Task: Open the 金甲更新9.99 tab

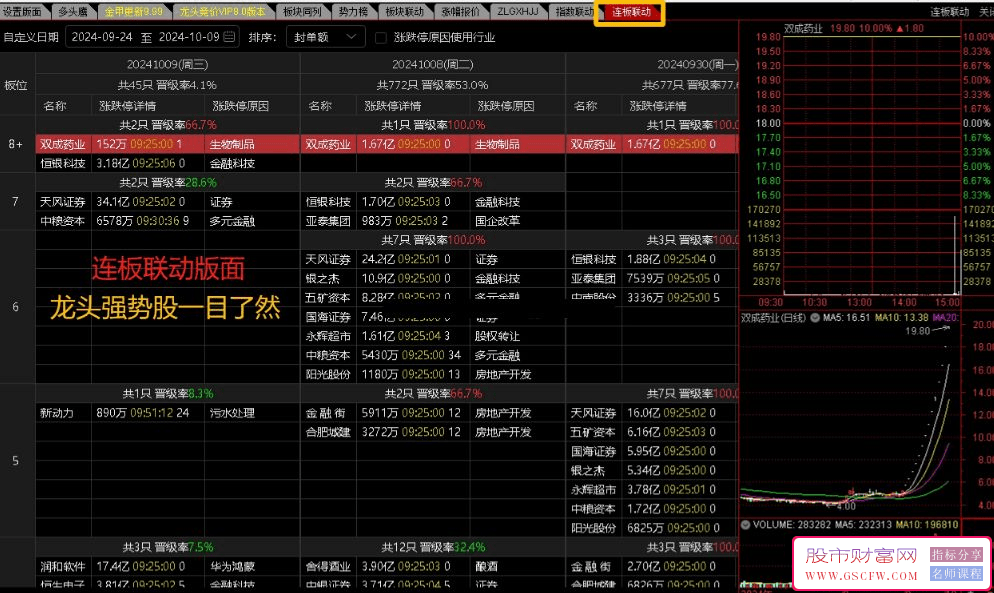Action: click(134, 11)
